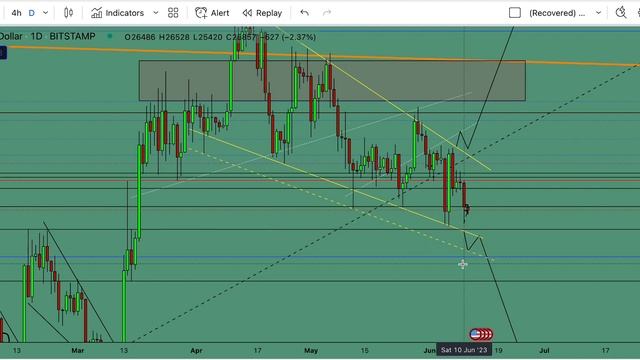Select the grey rectangle zone drawing

click(332, 80)
